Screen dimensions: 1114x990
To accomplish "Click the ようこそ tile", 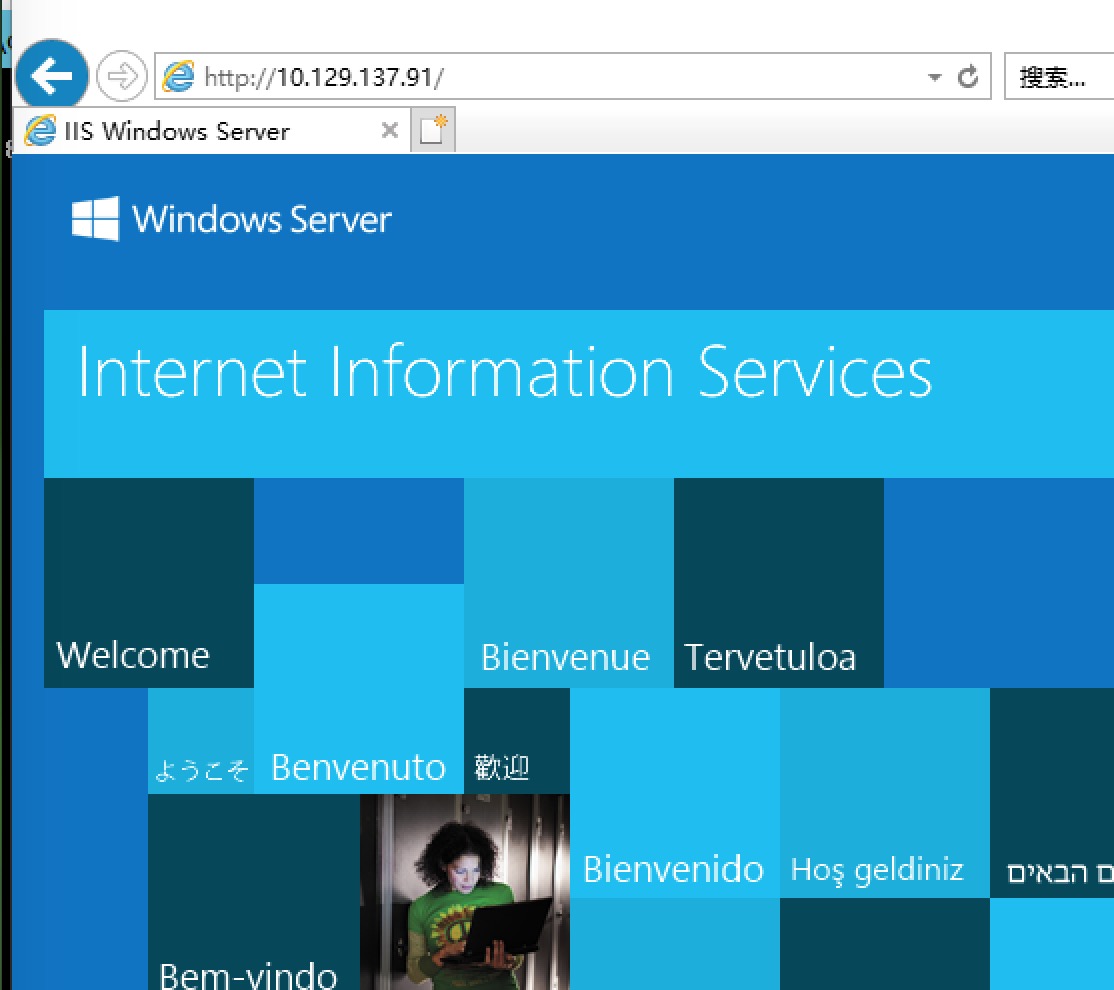I will [x=201, y=741].
